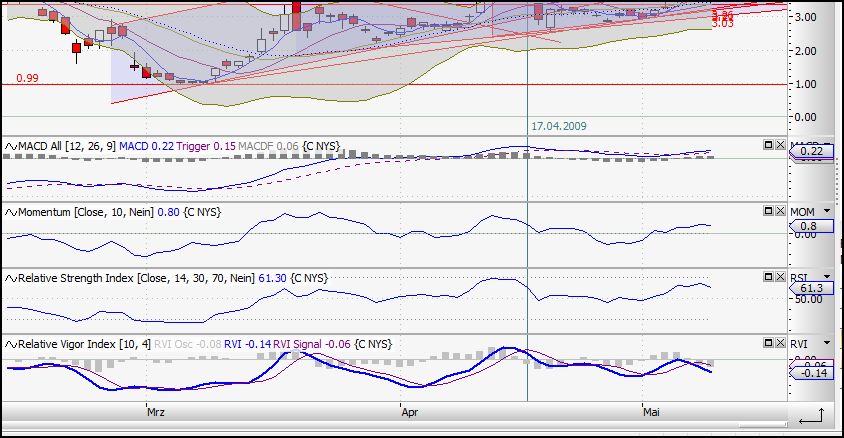
Task: Maximize the Relative Strength Index panel
Action: pos(769,277)
